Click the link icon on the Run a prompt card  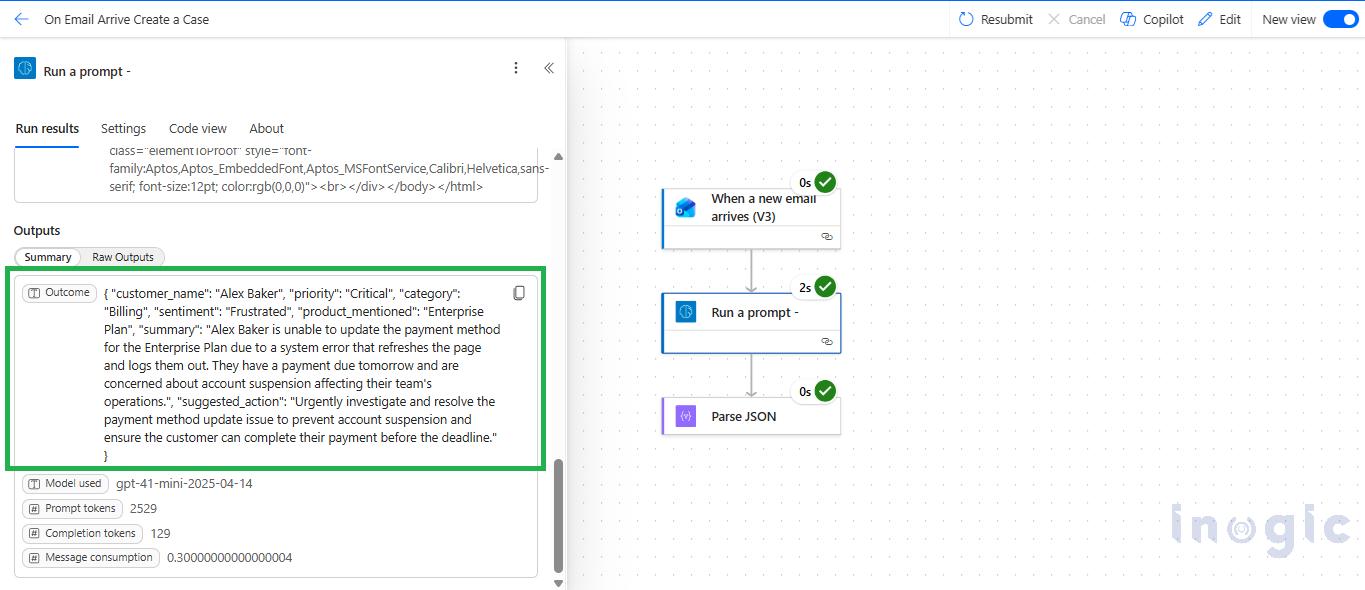pos(826,341)
